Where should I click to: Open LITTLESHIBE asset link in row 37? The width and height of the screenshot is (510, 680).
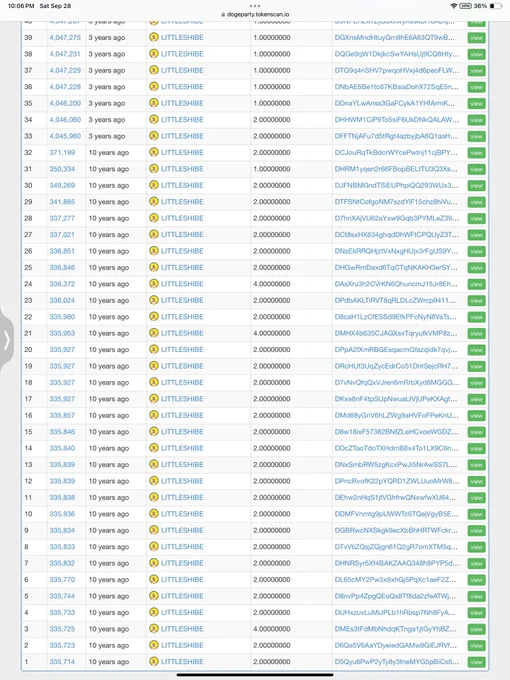point(182,70)
